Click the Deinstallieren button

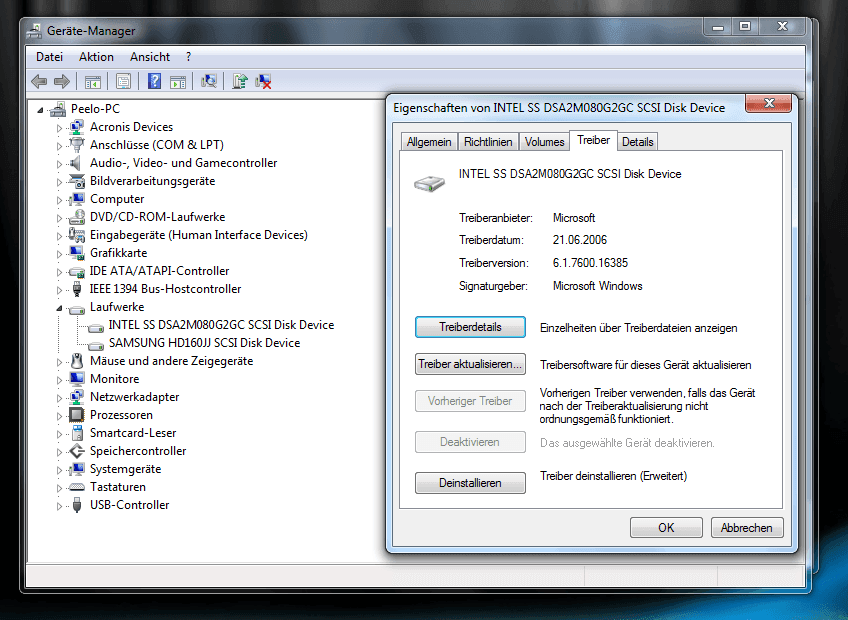tap(470, 483)
